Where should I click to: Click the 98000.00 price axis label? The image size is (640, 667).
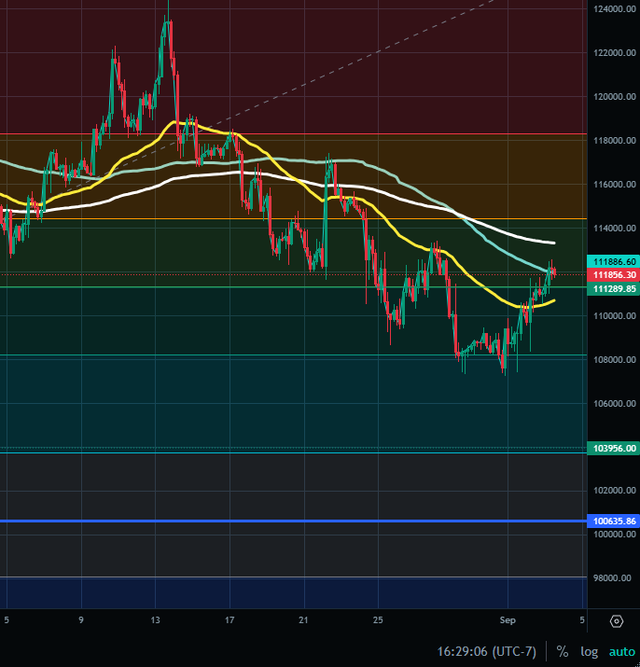pyautogui.click(x=612, y=578)
